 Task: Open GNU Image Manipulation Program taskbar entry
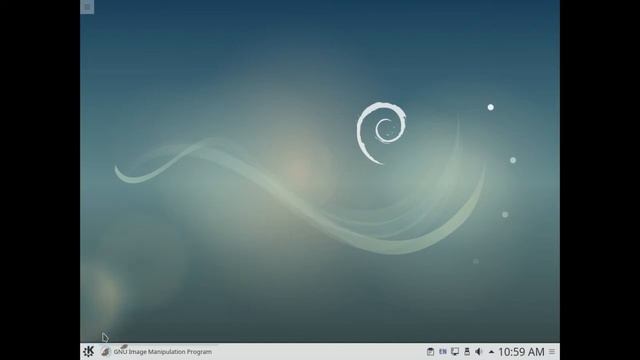(x=158, y=351)
